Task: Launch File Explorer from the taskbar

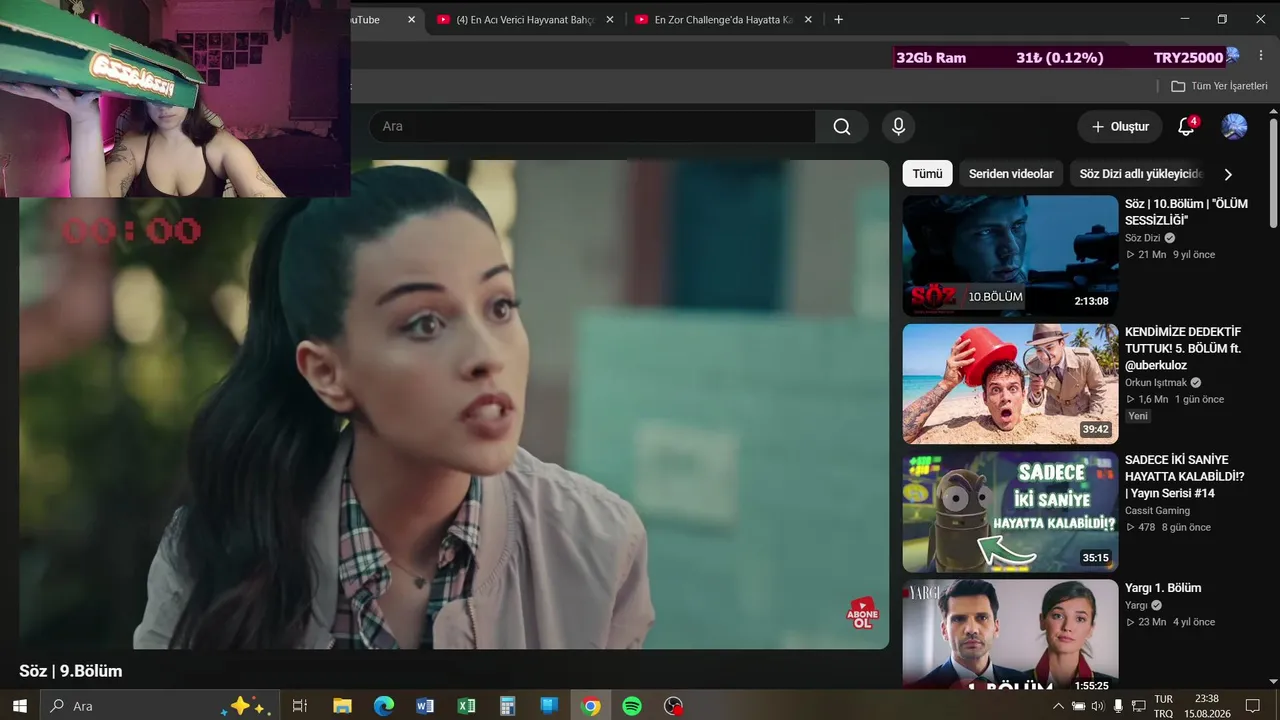Action: click(x=342, y=706)
